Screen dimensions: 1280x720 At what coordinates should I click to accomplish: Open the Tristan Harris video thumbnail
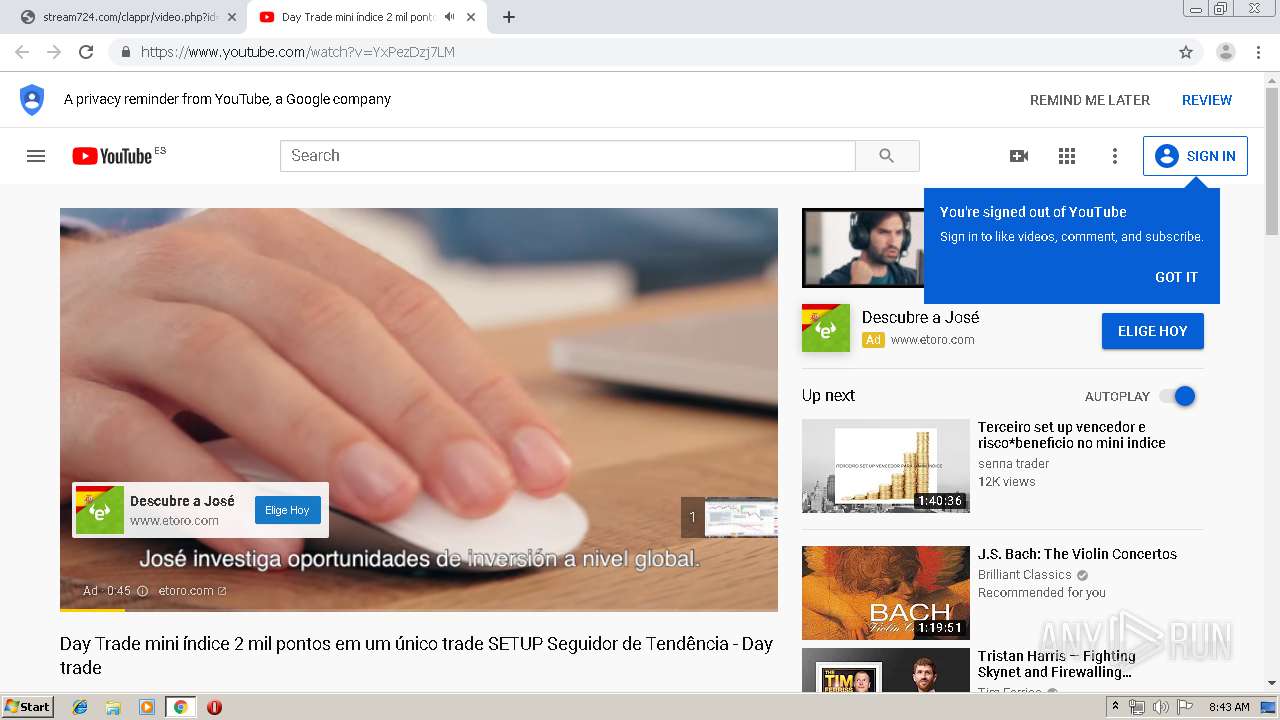pyautogui.click(x=886, y=670)
